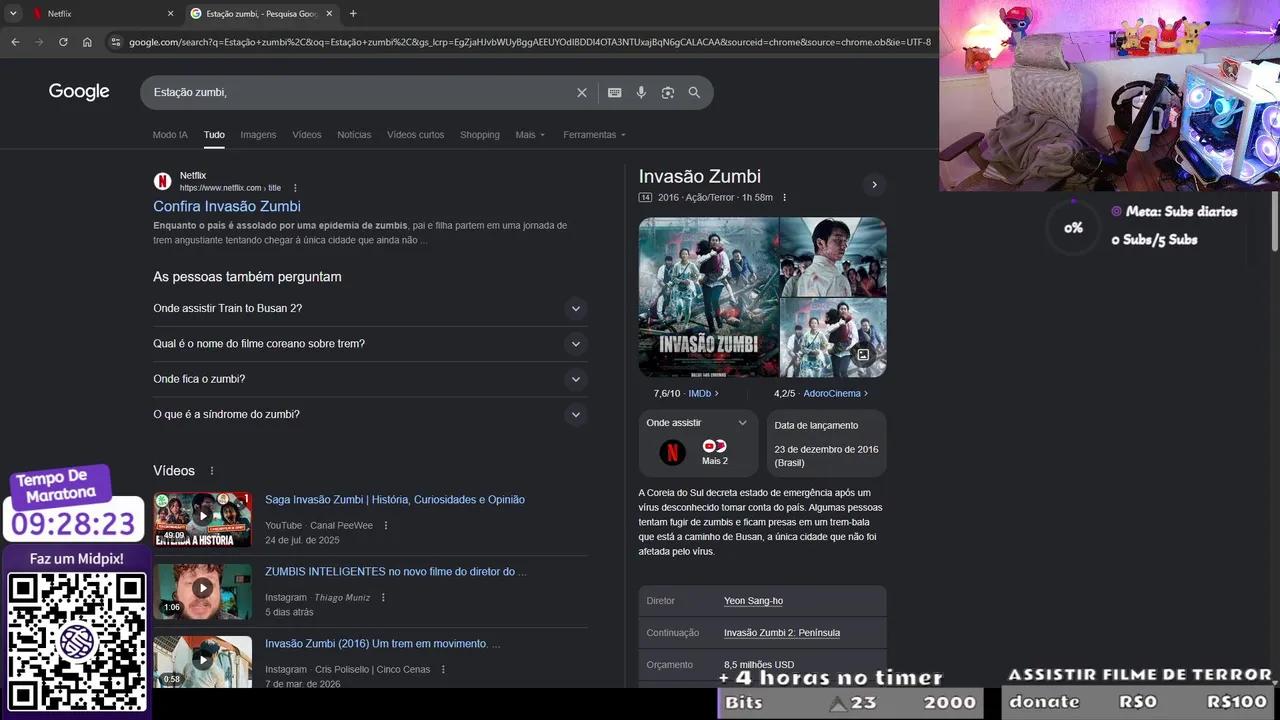Clear the search query with X

pos(582,93)
